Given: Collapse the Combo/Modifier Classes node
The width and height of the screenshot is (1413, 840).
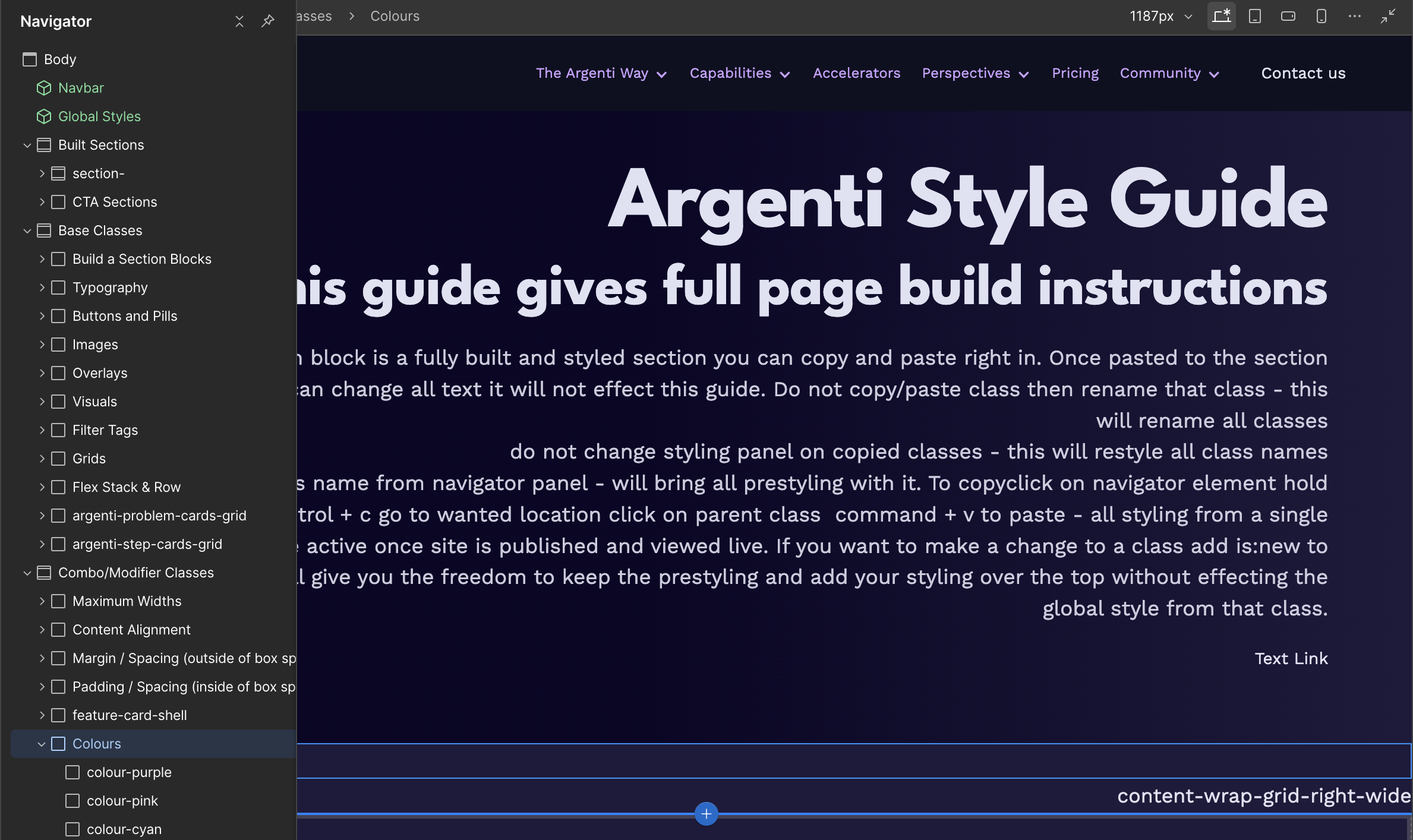Looking at the screenshot, I should (27, 573).
